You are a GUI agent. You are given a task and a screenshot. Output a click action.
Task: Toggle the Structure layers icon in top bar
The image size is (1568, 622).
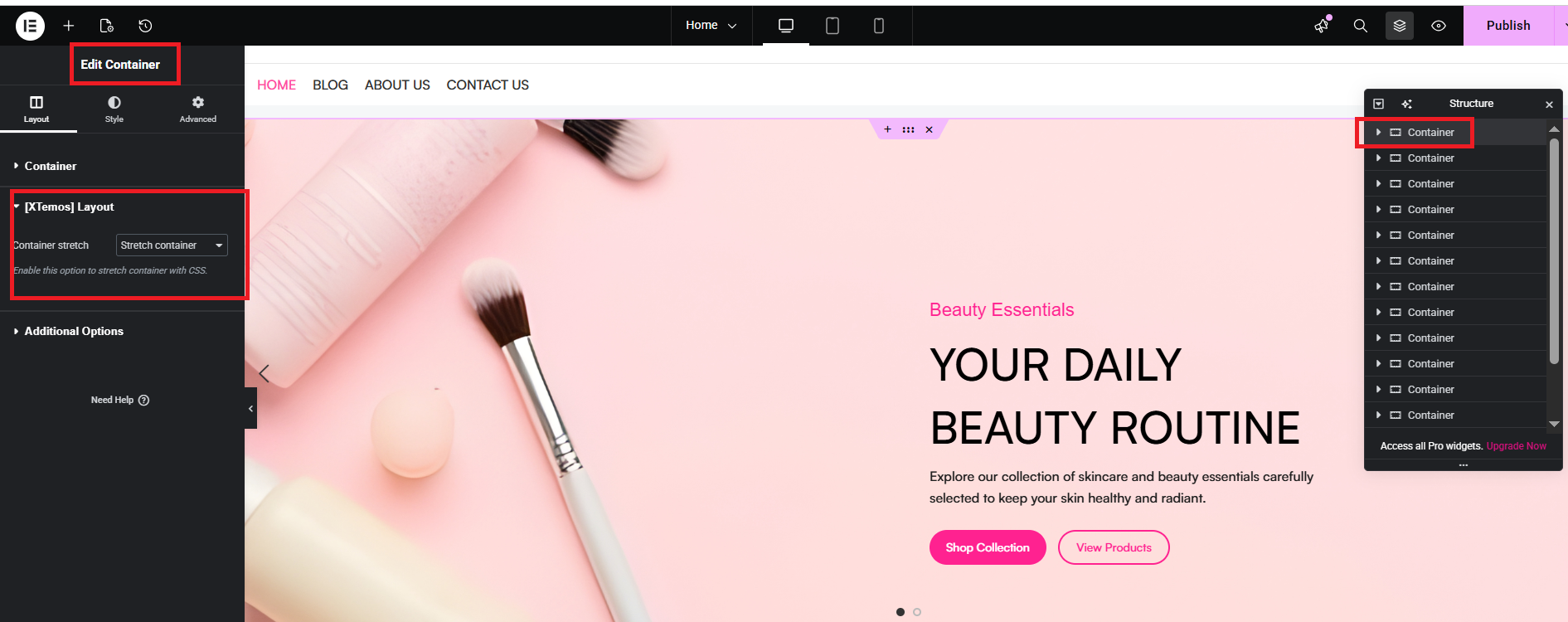coord(1400,26)
